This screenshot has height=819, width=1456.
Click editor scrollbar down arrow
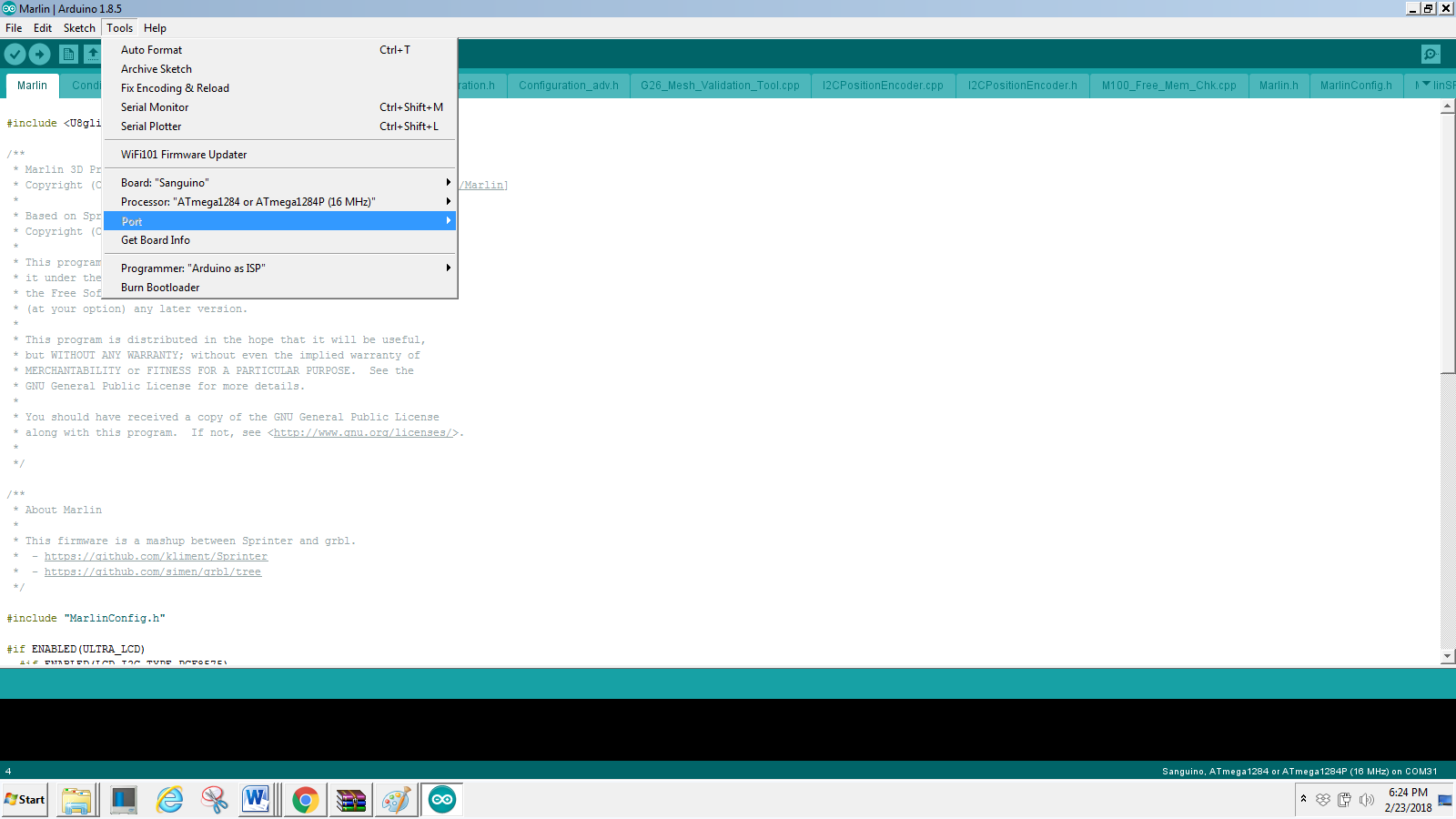pyautogui.click(x=1448, y=656)
